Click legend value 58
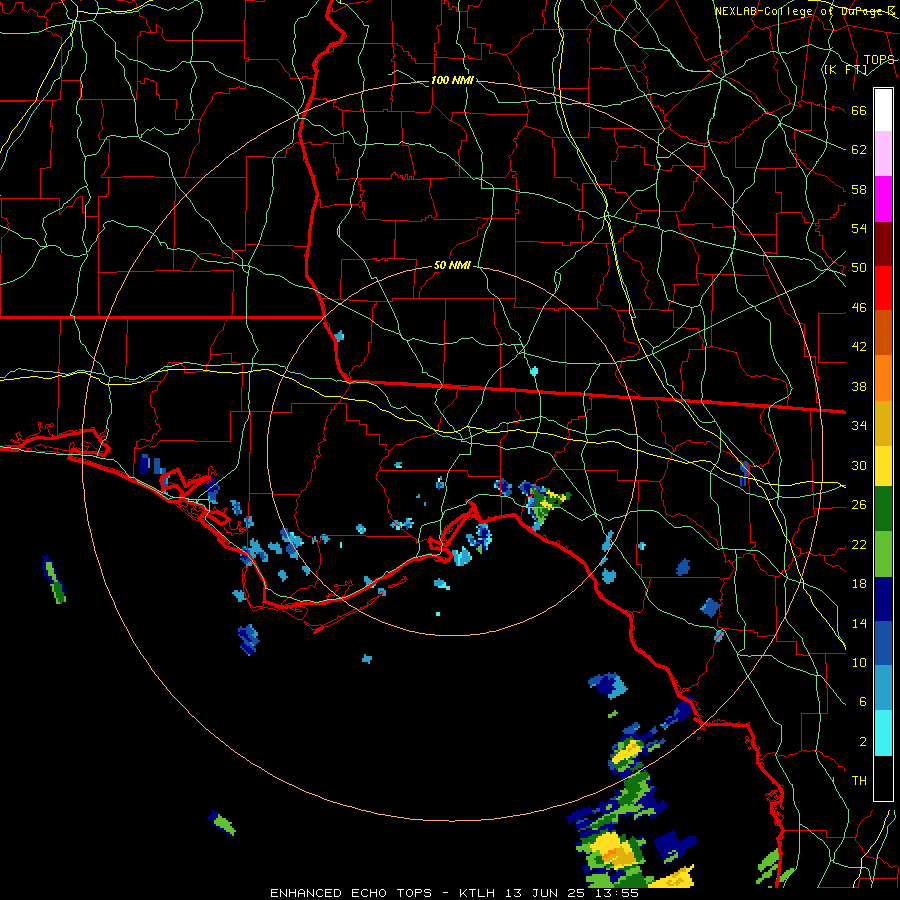 (x=859, y=189)
